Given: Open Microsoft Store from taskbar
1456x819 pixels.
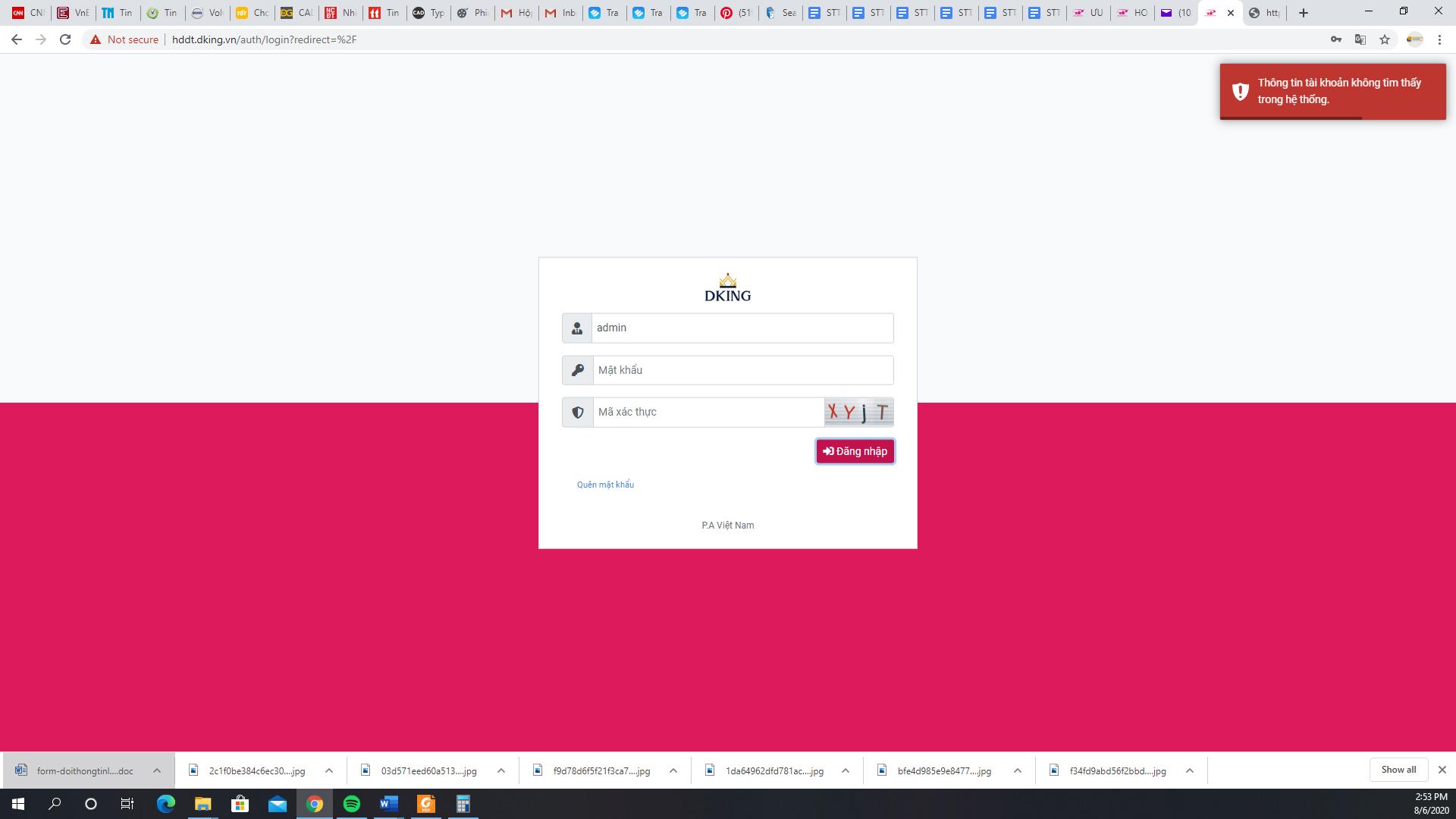Looking at the screenshot, I should (240, 804).
